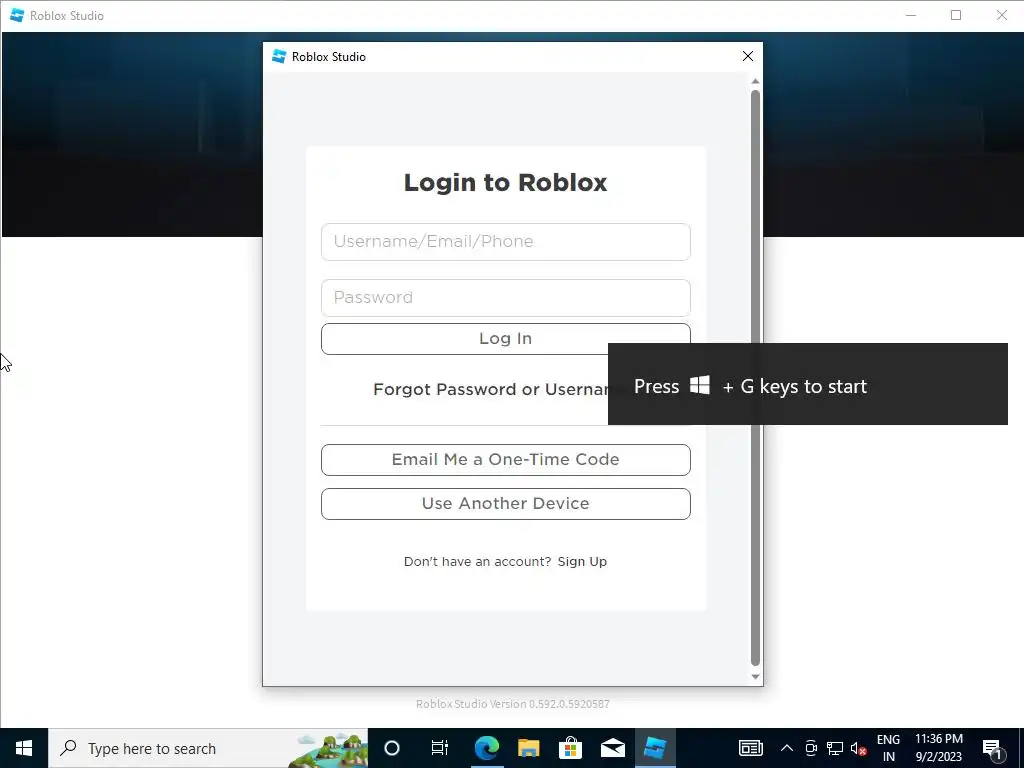Click the taskbar search box
Viewport: 1024px width, 768px height.
[x=208, y=748]
